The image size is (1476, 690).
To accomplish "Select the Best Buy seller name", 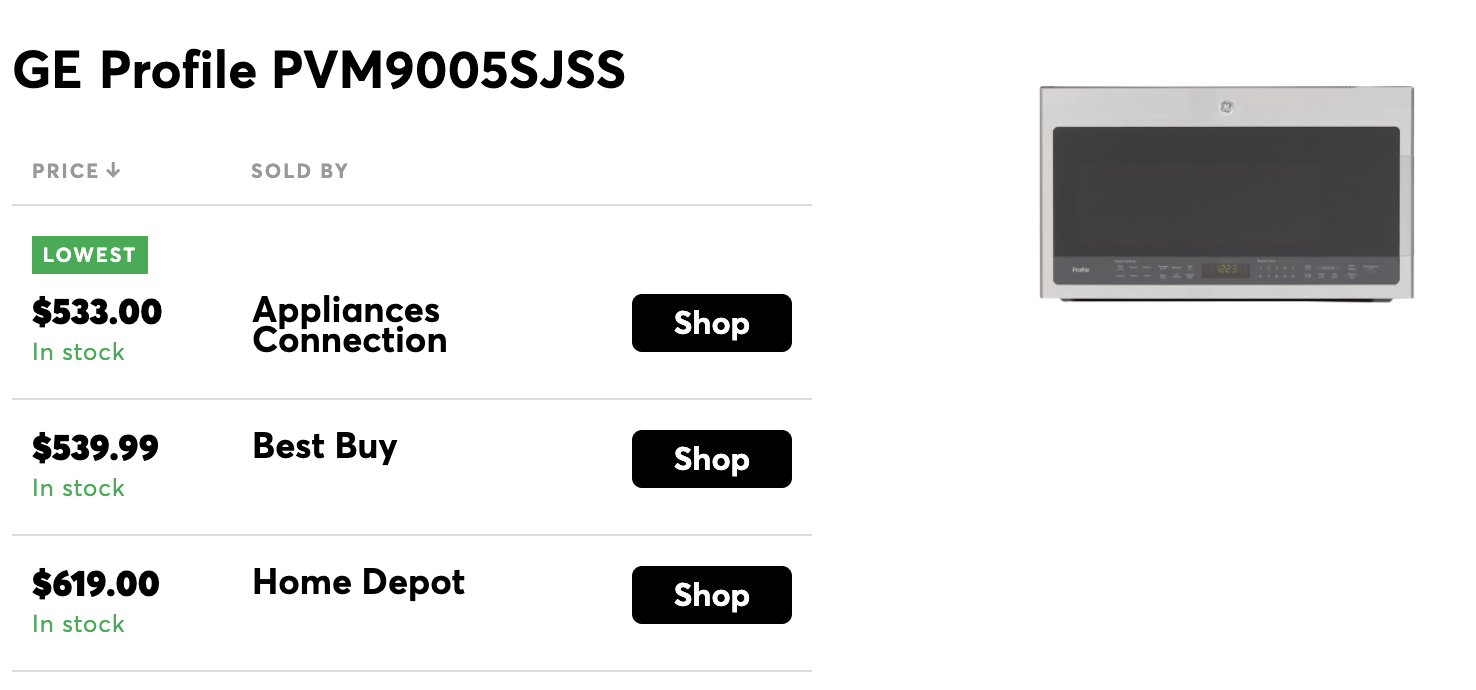I will coord(324,447).
